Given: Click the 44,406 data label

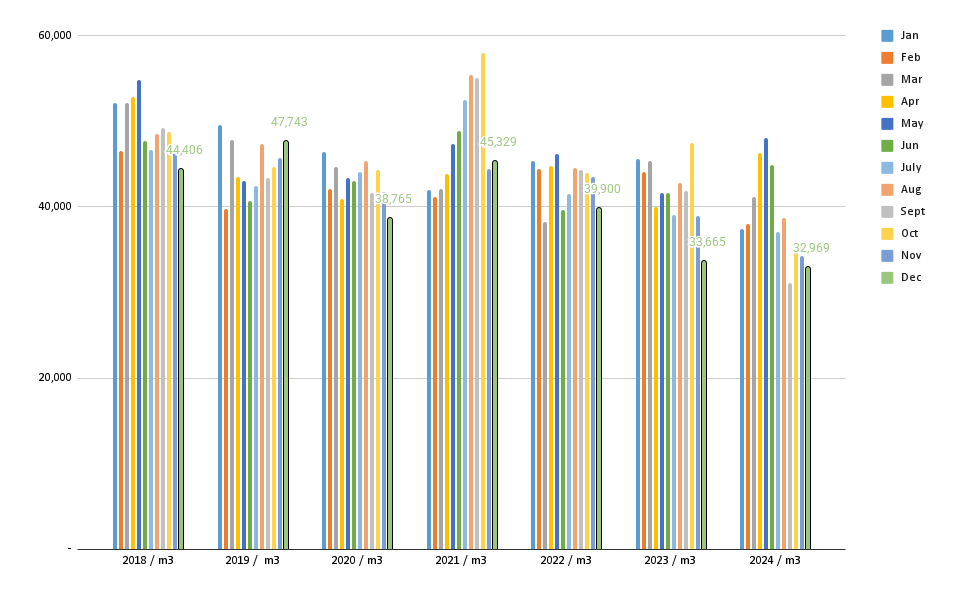Looking at the screenshot, I should [x=184, y=151].
